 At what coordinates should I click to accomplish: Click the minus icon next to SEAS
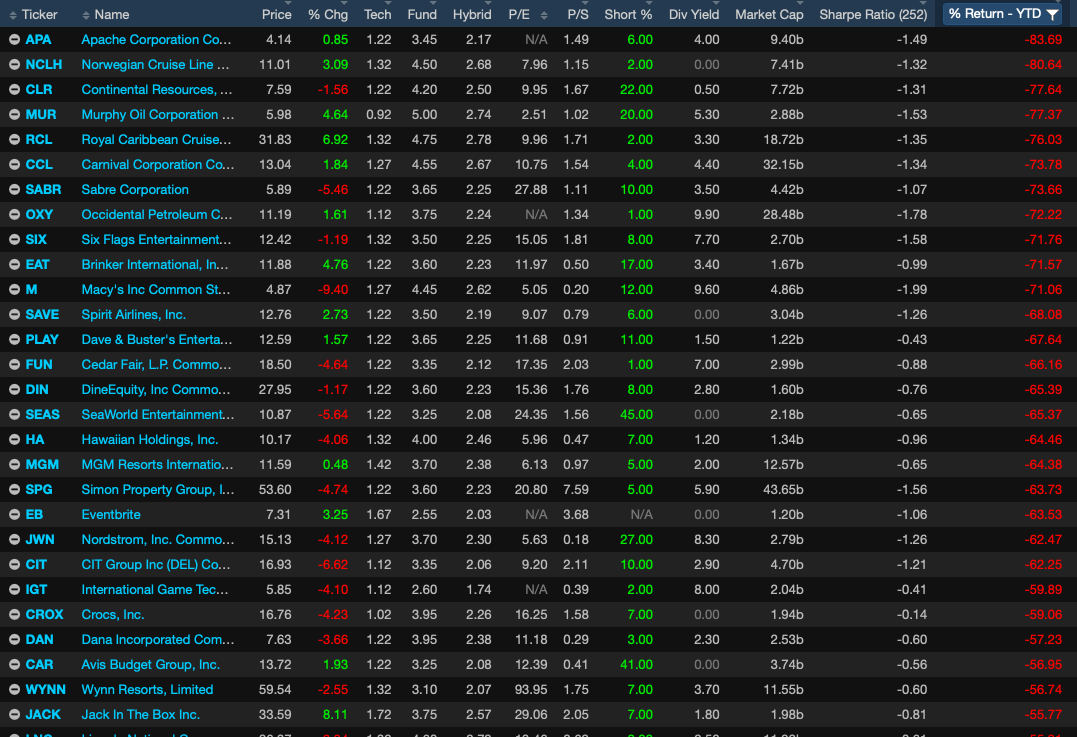point(14,415)
